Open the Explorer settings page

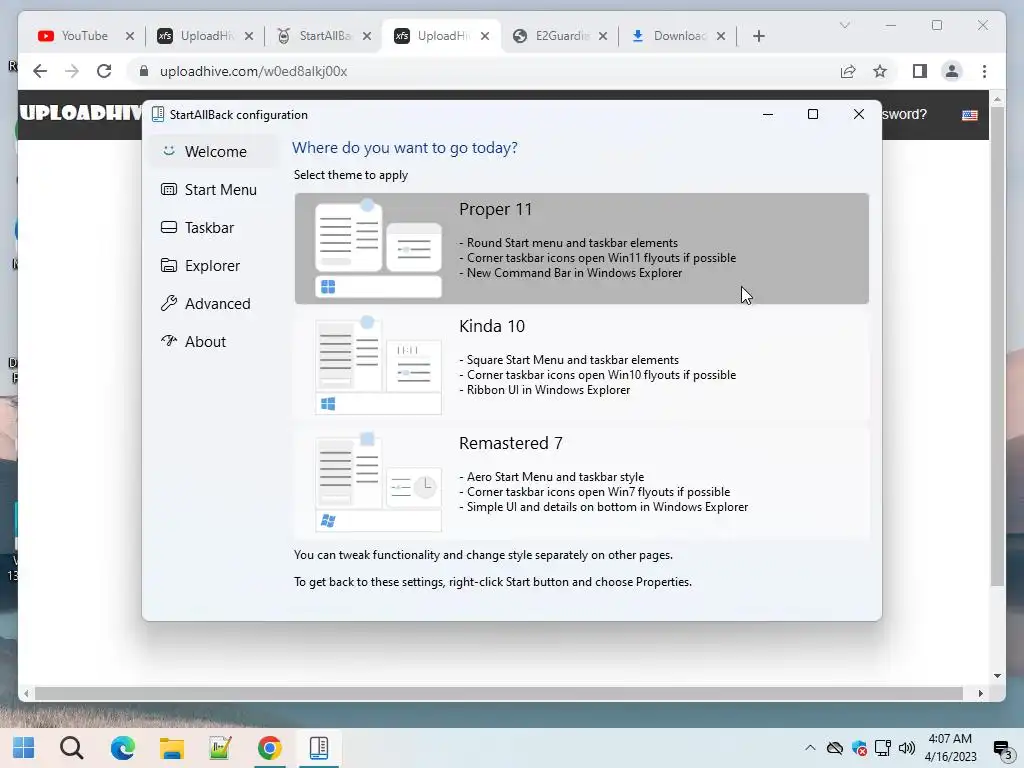point(213,266)
